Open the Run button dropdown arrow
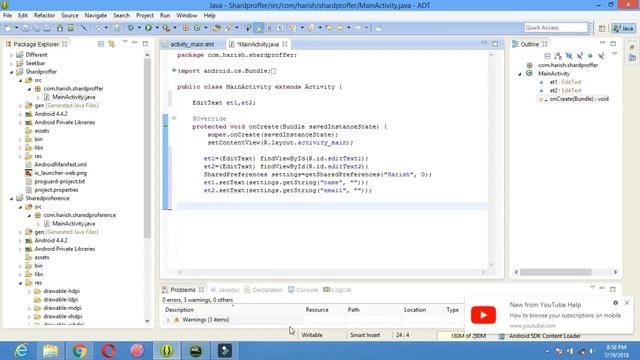The width and height of the screenshot is (640, 360). click(x=157, y=28)
